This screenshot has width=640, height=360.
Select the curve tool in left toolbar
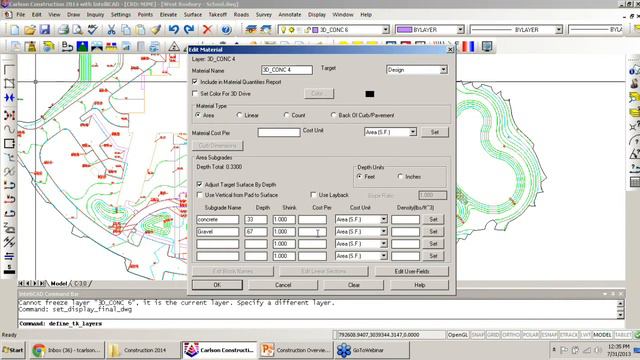point(9,129)
